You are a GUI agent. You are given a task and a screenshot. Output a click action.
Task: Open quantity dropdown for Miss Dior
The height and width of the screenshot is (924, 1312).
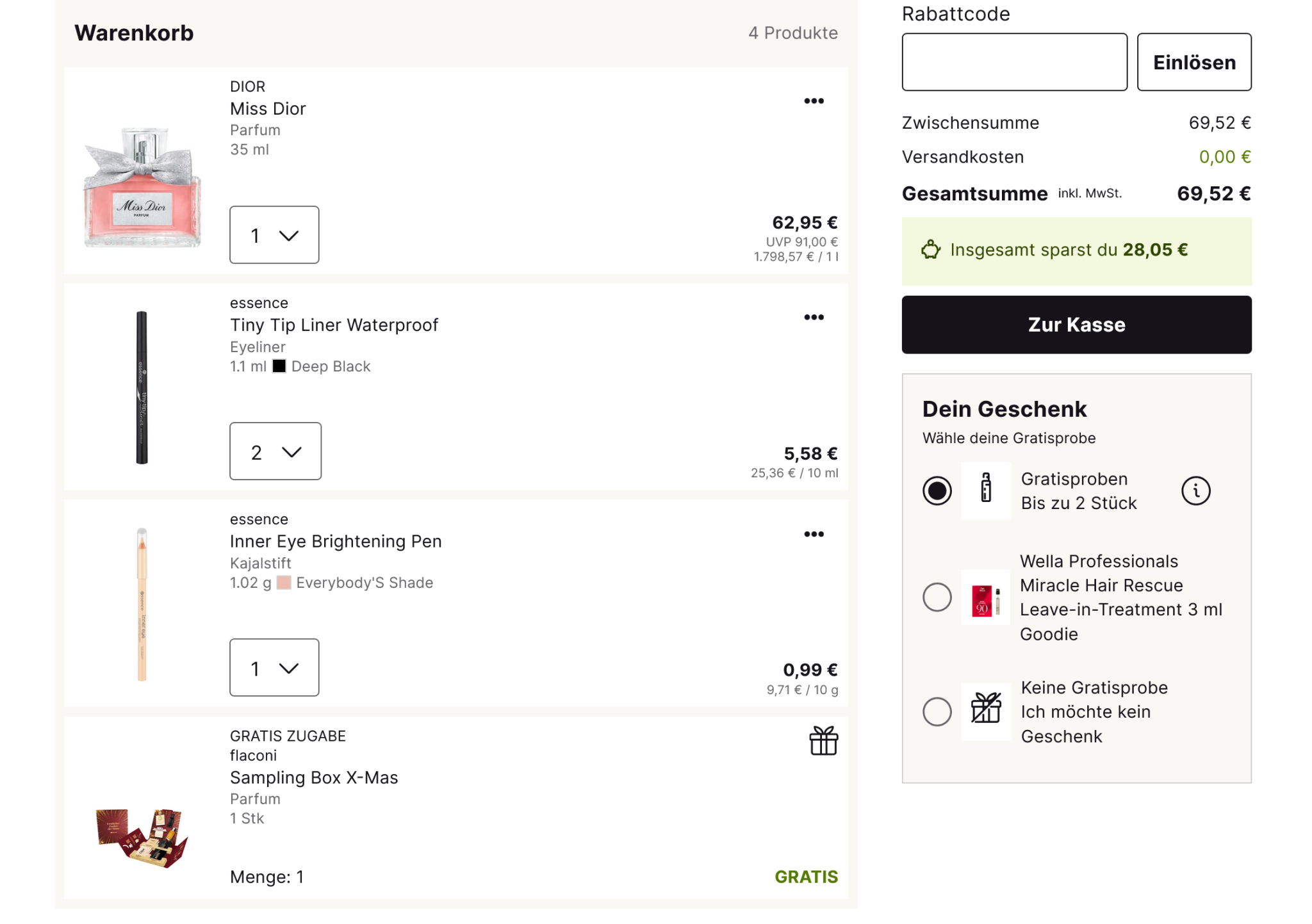[x=274, y=235]
